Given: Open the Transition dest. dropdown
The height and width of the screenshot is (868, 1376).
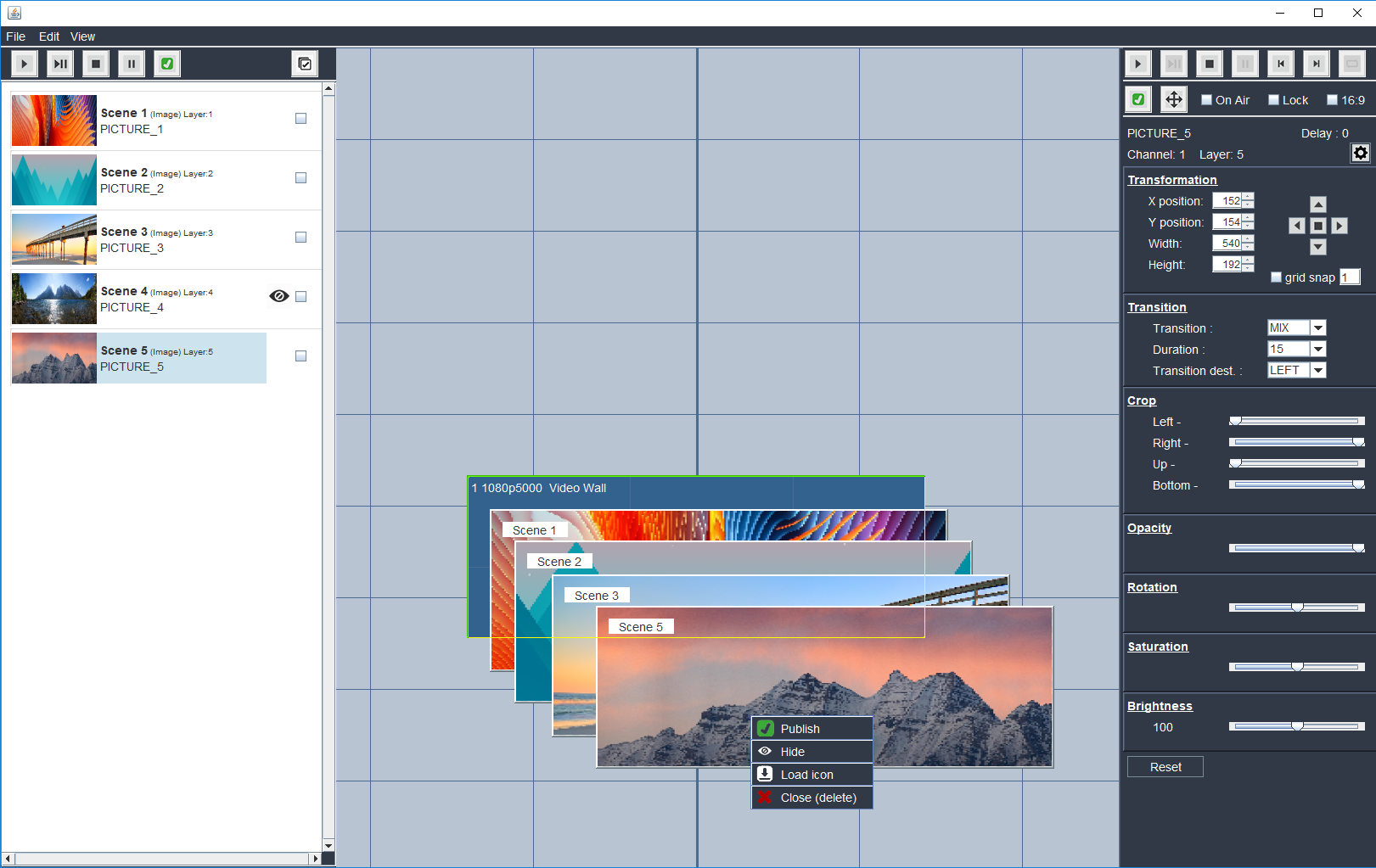Looking at the screenshot, I should point(1317,371).
